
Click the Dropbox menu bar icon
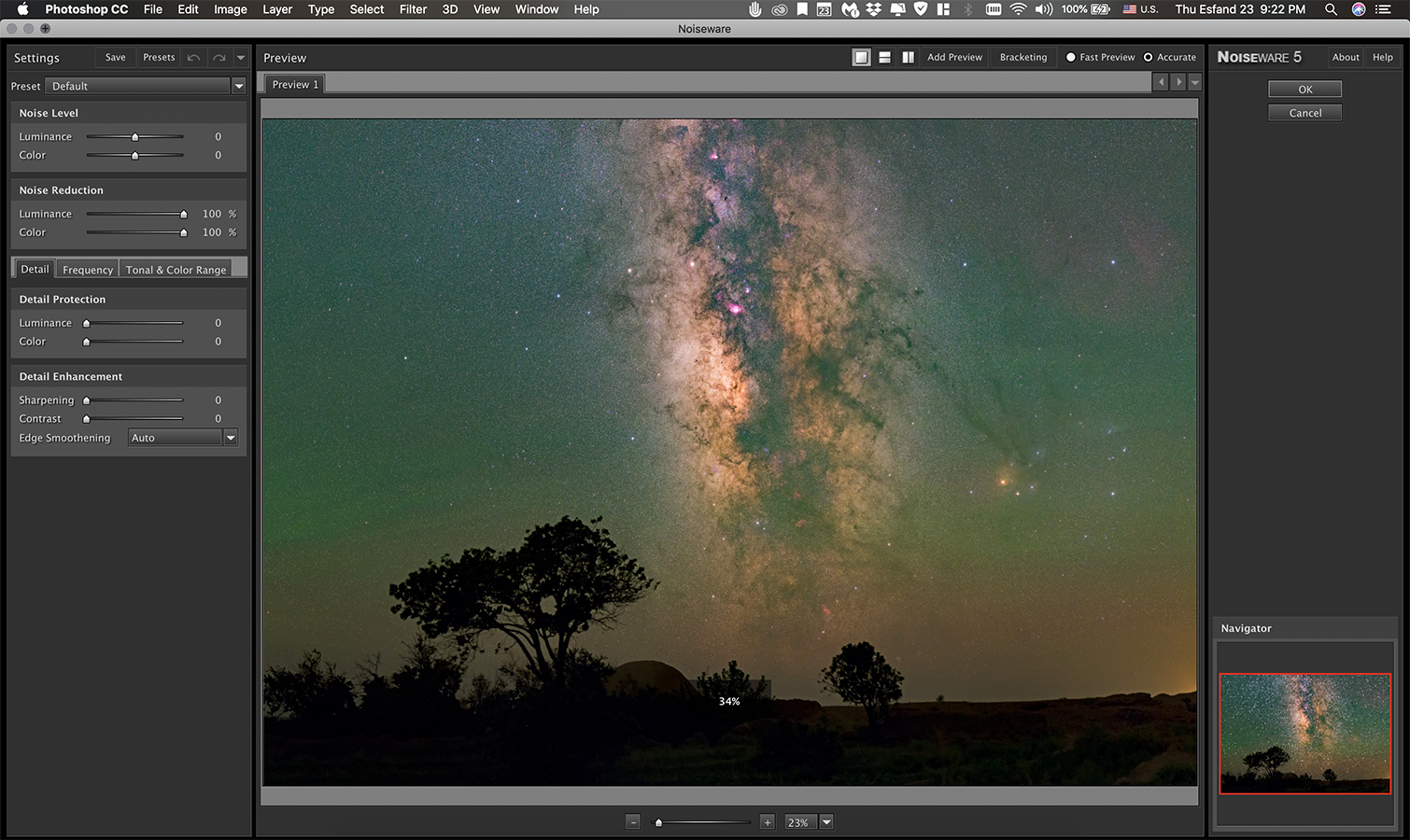(x=873, y=9)
